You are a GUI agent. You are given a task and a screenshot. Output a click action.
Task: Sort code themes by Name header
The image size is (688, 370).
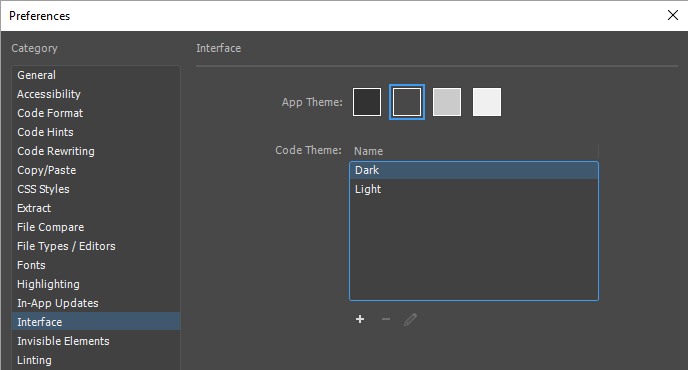474,151
